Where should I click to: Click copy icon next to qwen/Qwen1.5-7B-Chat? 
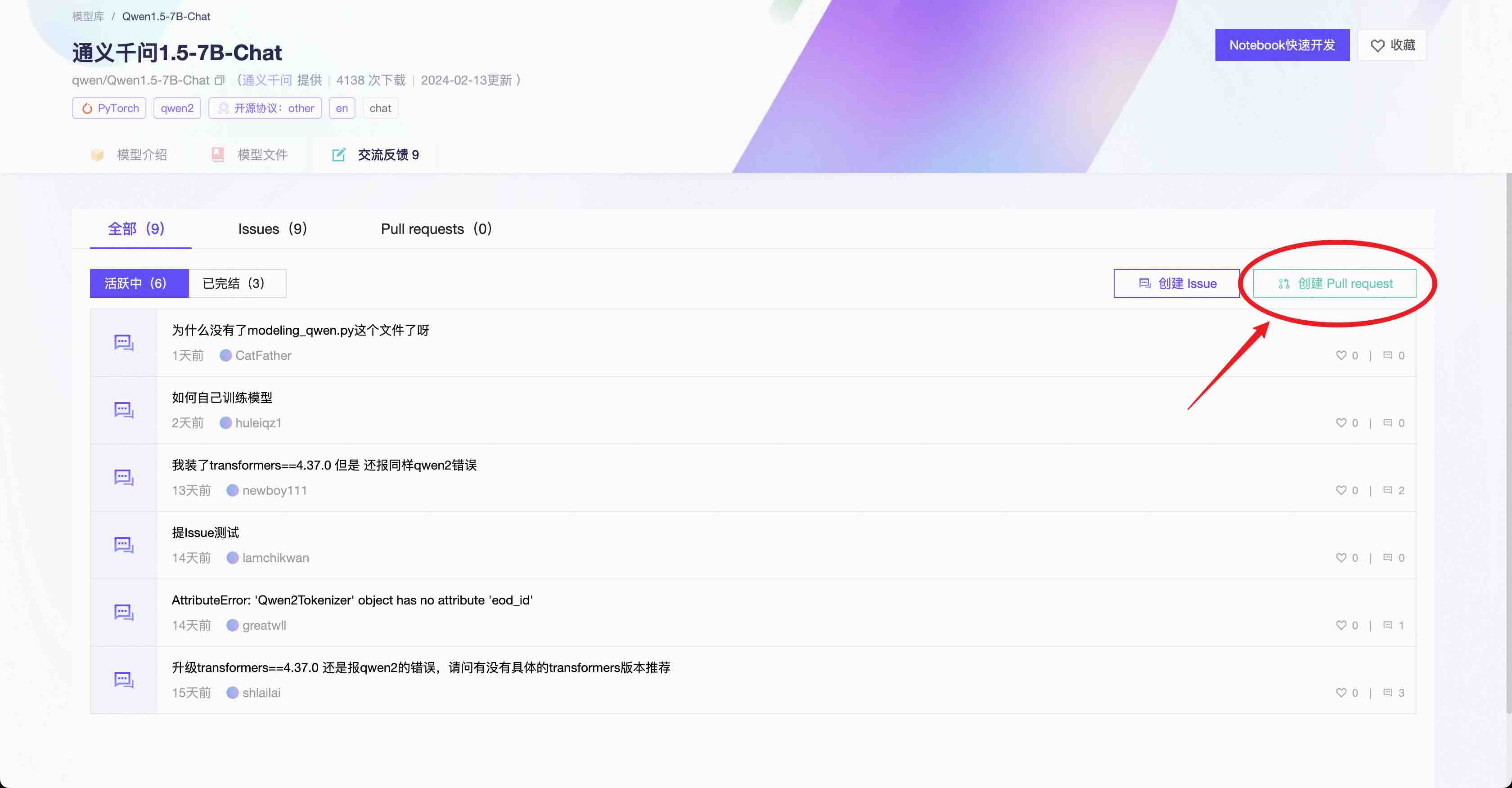220,80
